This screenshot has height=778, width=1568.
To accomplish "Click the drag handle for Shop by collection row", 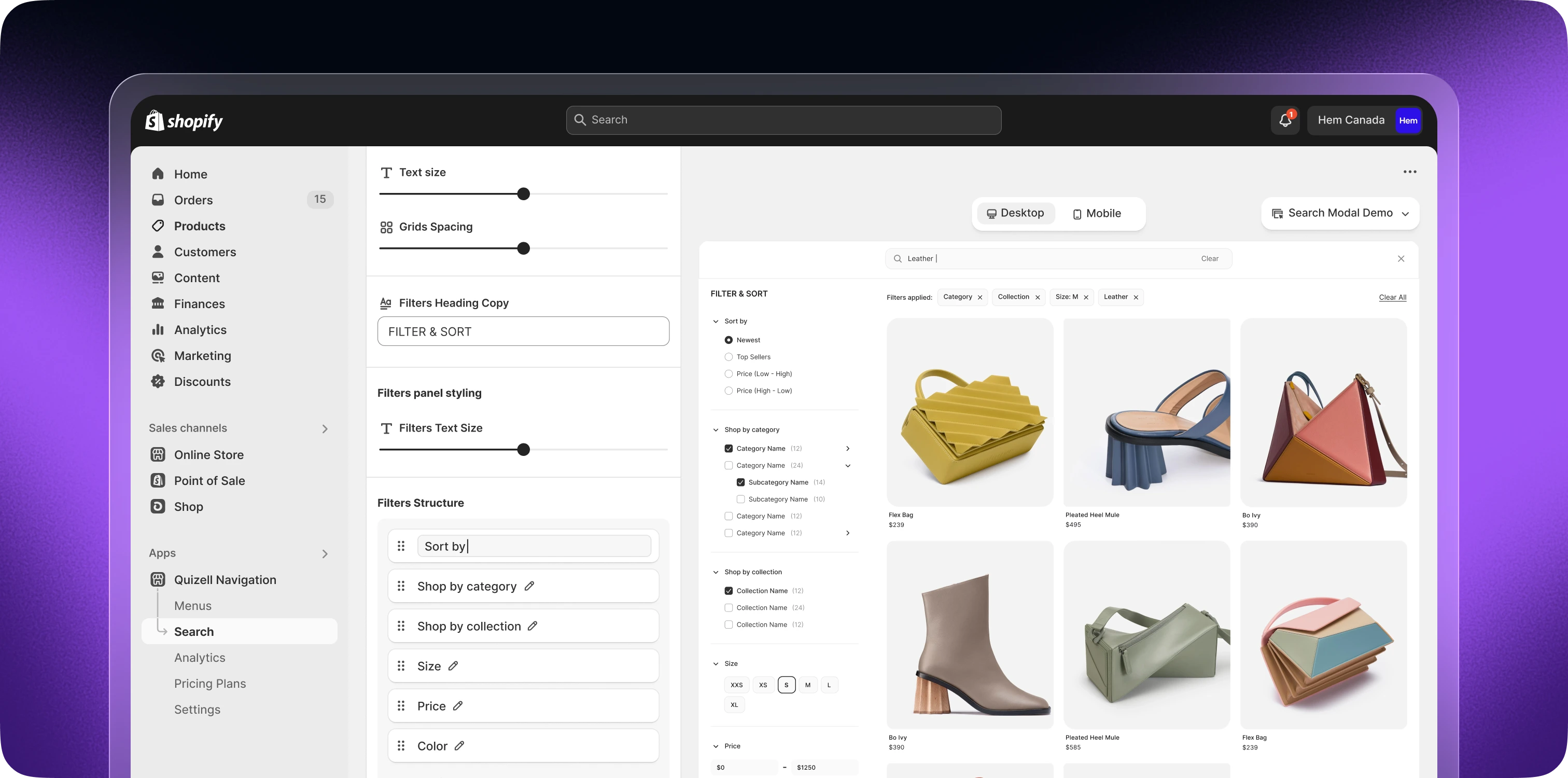I will point(401,626).
